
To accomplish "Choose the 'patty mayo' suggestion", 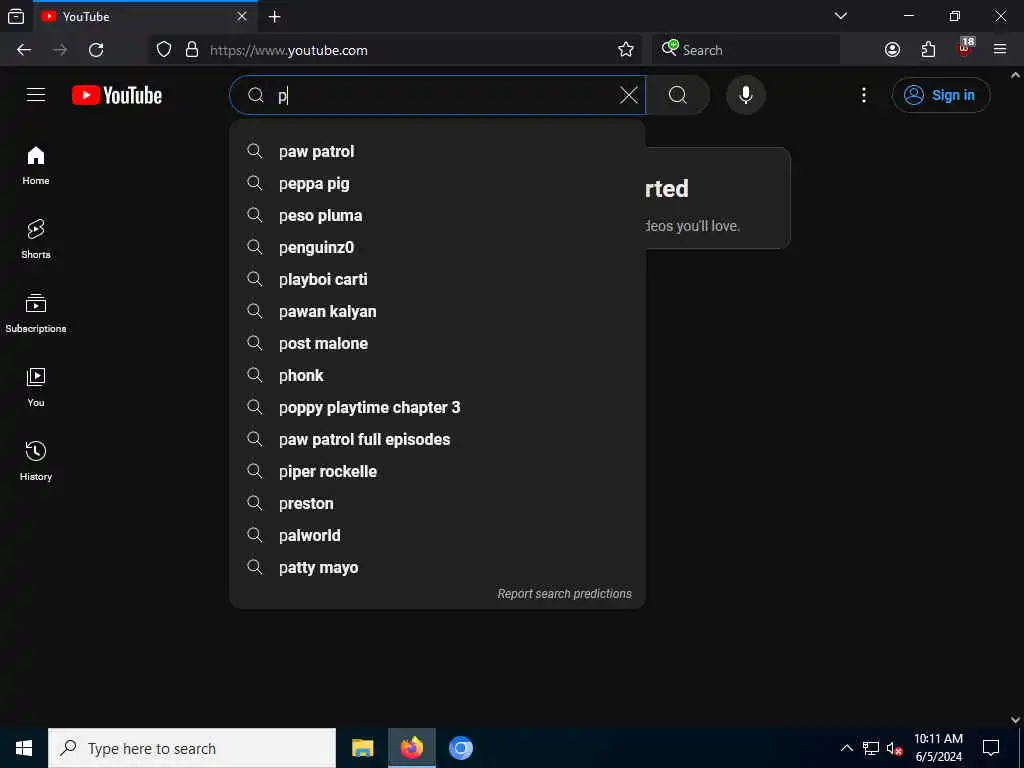I will click(438, 568).
